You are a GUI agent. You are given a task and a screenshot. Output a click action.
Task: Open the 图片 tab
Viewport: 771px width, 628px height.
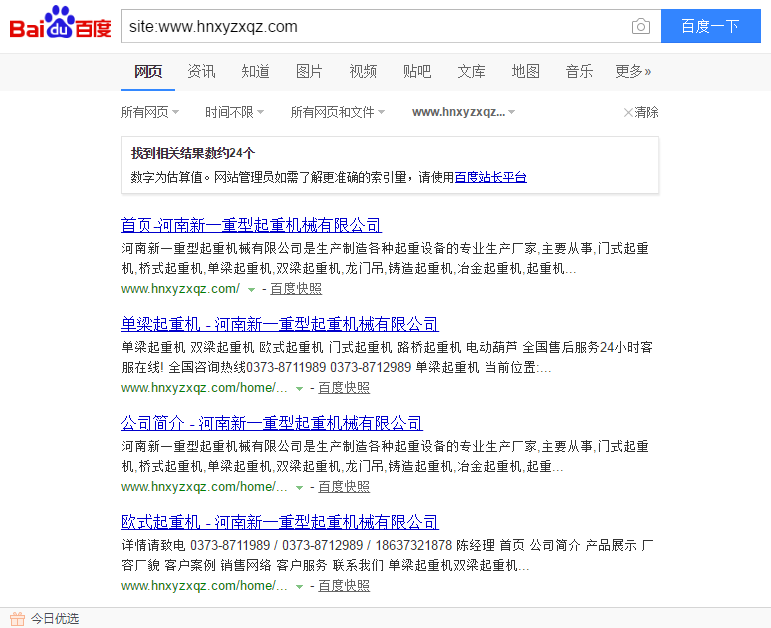click(309, 72)
